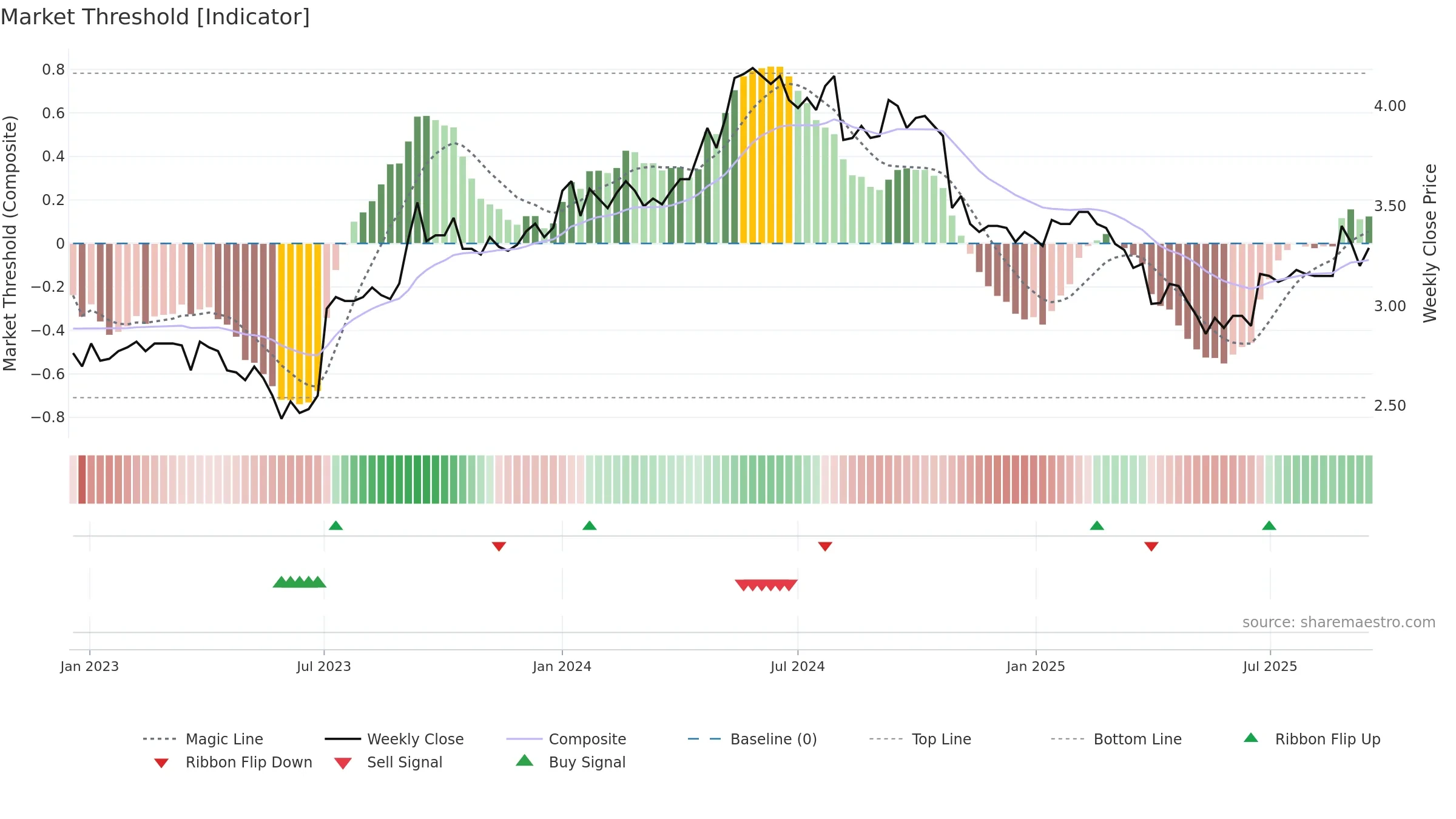Click the Jul 2024 x-axis label

798,666
